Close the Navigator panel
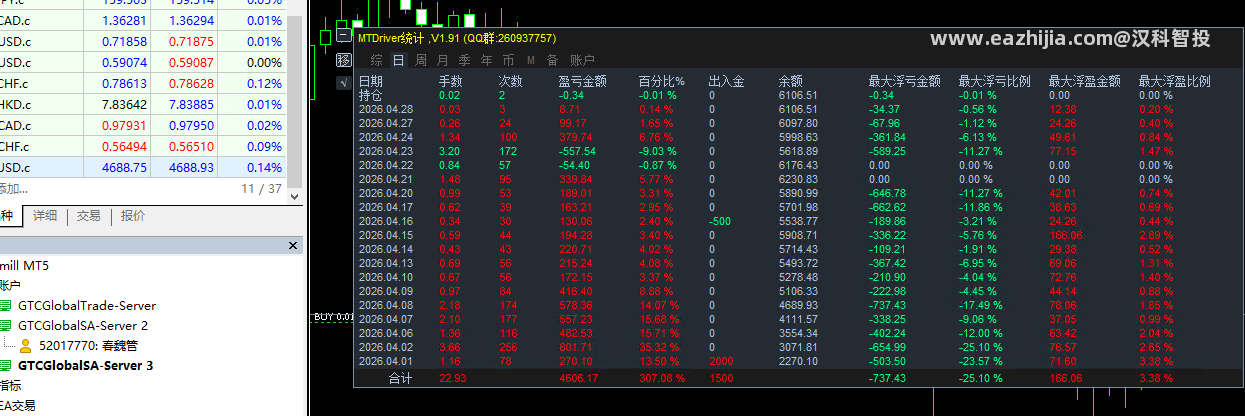This screenshot has width=1245, height=416. click(293, 245)
